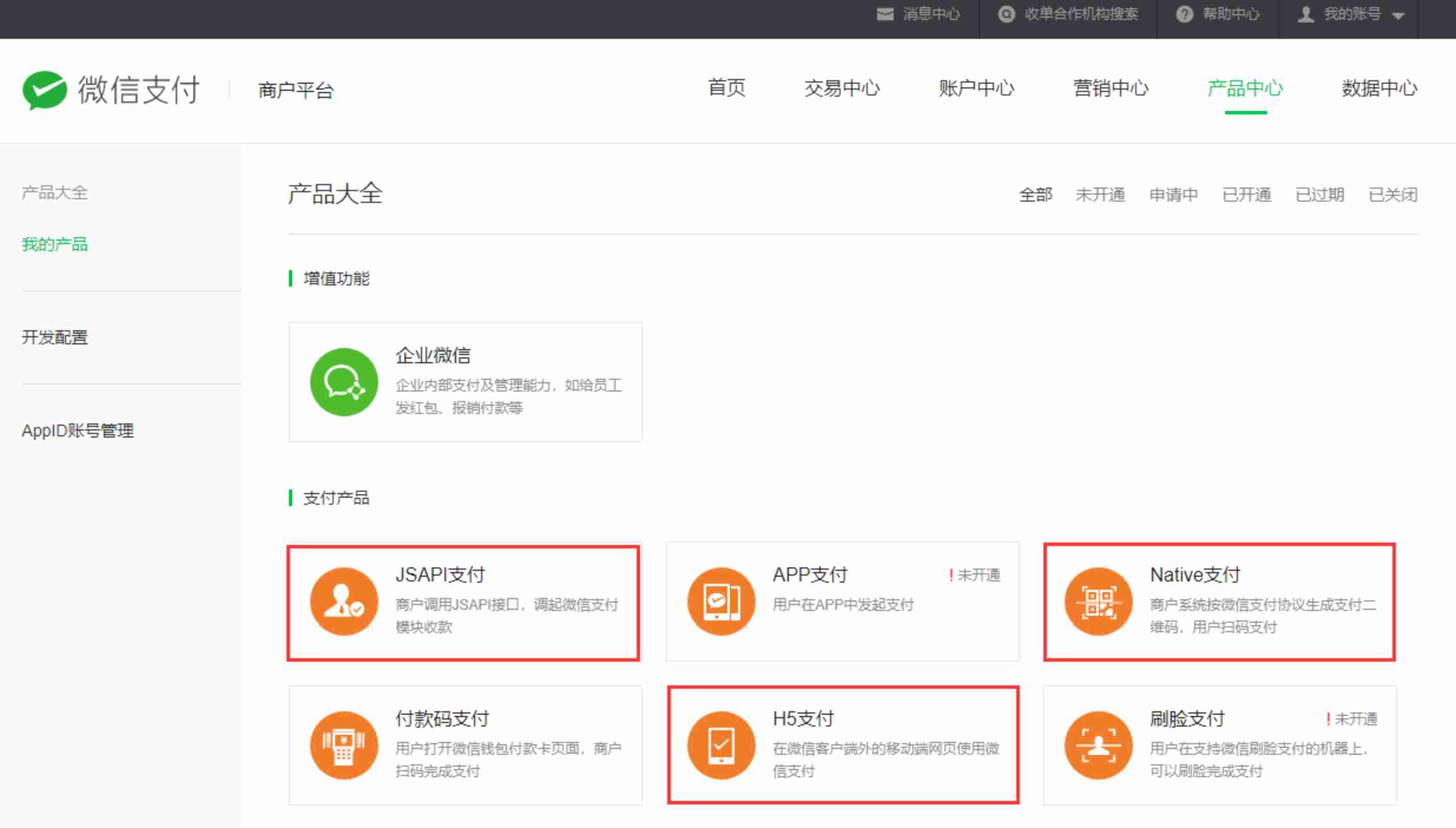Click the Native支付 QR code icon
This screenshot has width=1456, height=828.
(1098, 601)
